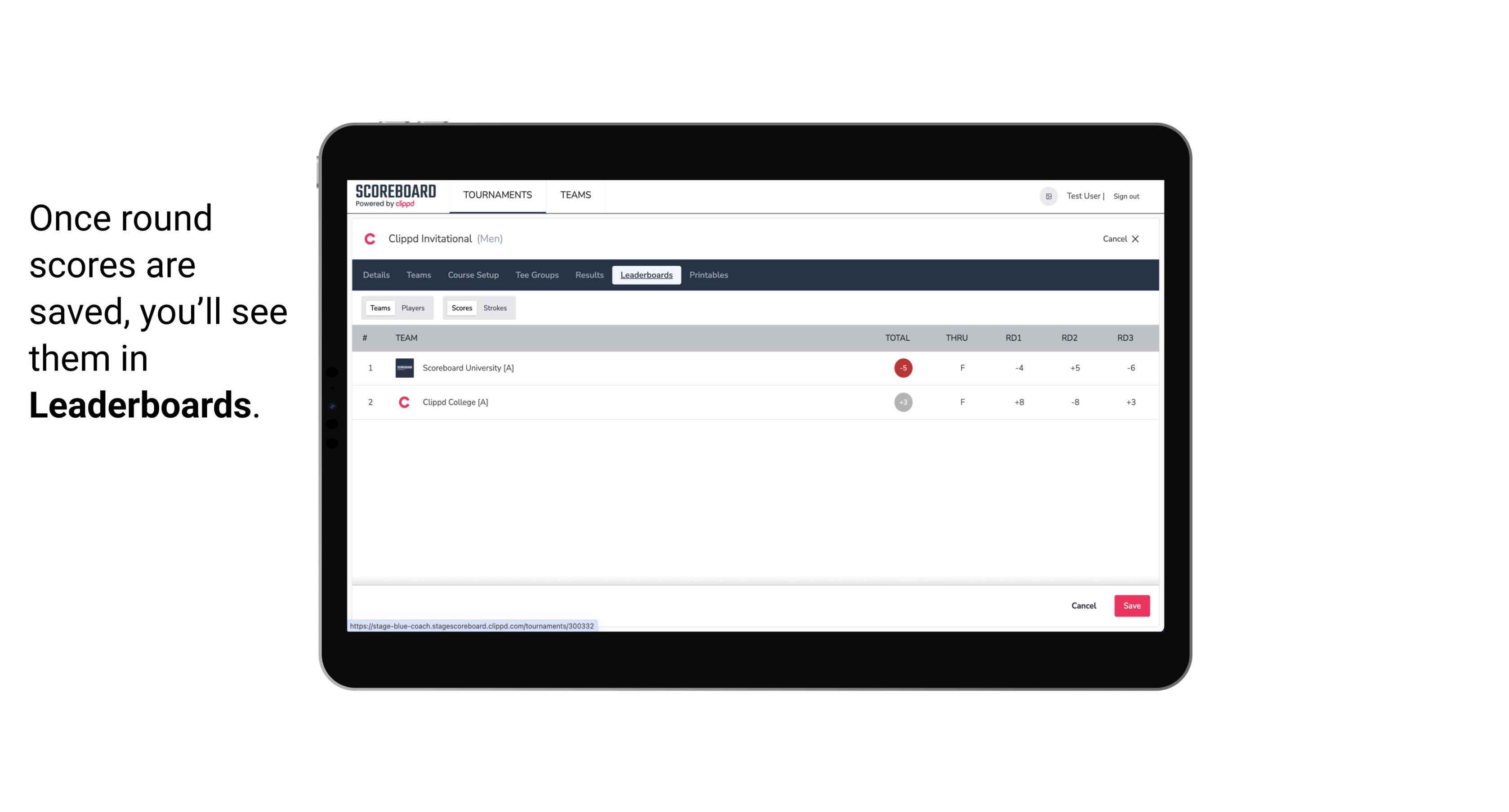Select the Teams filter button

(379, 308)
